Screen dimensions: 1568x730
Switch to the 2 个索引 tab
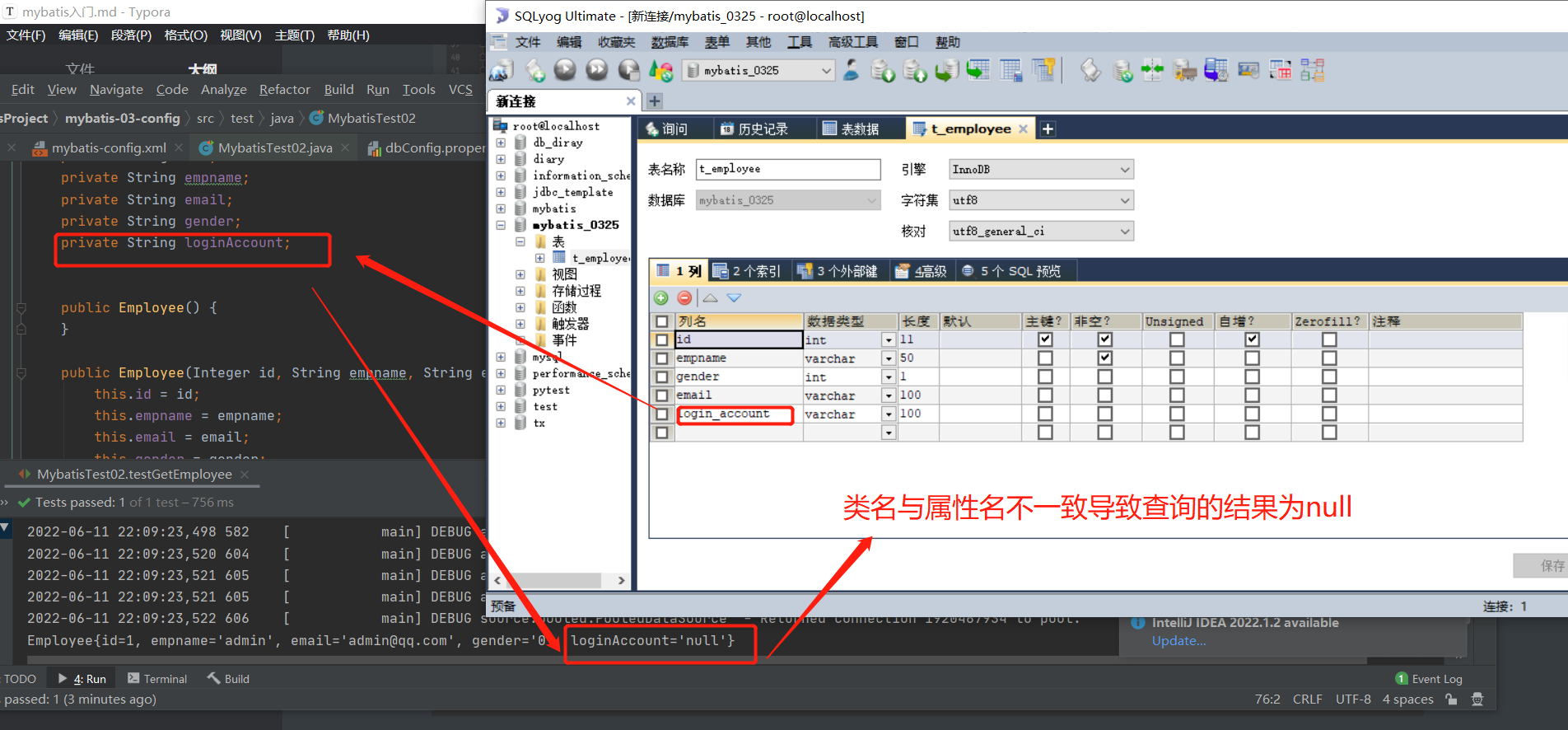pyautogui.click(x=747, y=271)
